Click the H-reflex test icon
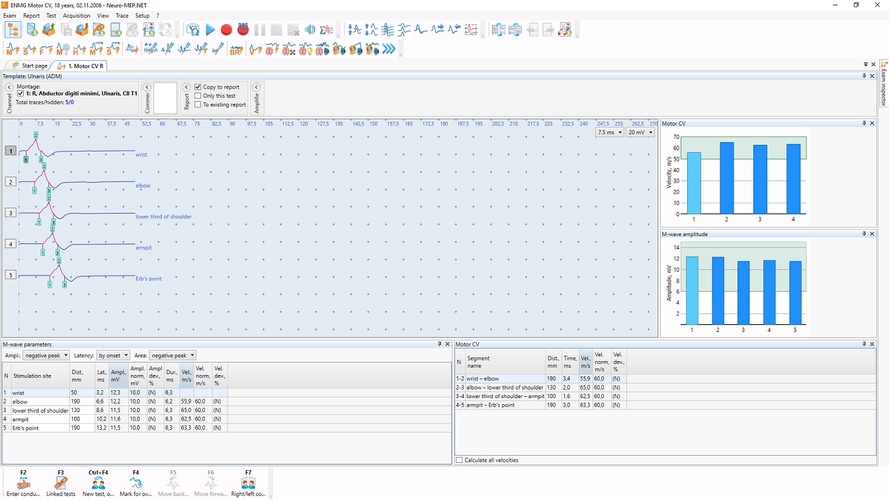 (x=79, y=49)
